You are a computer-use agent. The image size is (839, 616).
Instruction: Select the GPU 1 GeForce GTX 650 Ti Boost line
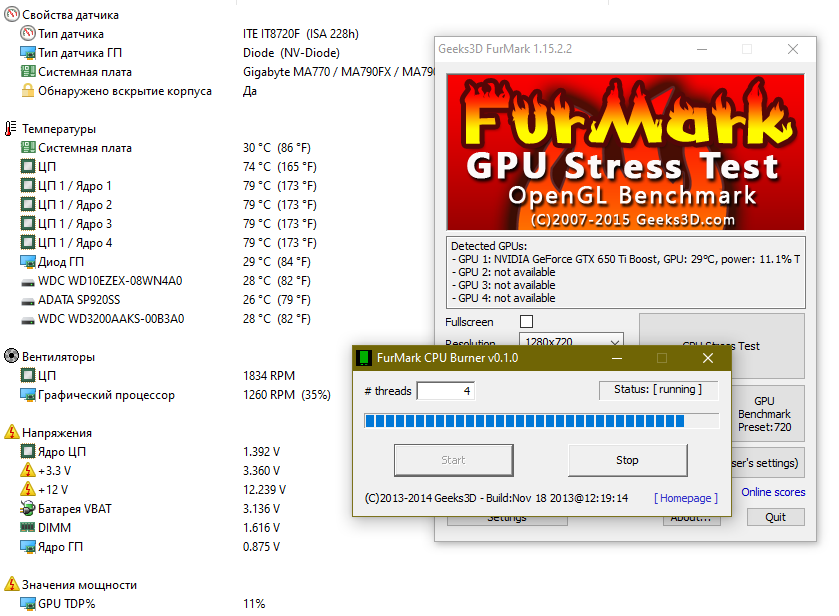[x=626, y=259]
